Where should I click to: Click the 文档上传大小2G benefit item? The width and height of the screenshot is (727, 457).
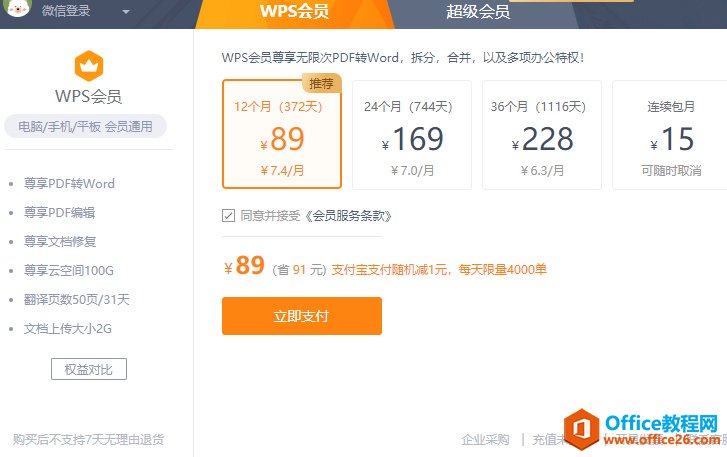[68, 329]
